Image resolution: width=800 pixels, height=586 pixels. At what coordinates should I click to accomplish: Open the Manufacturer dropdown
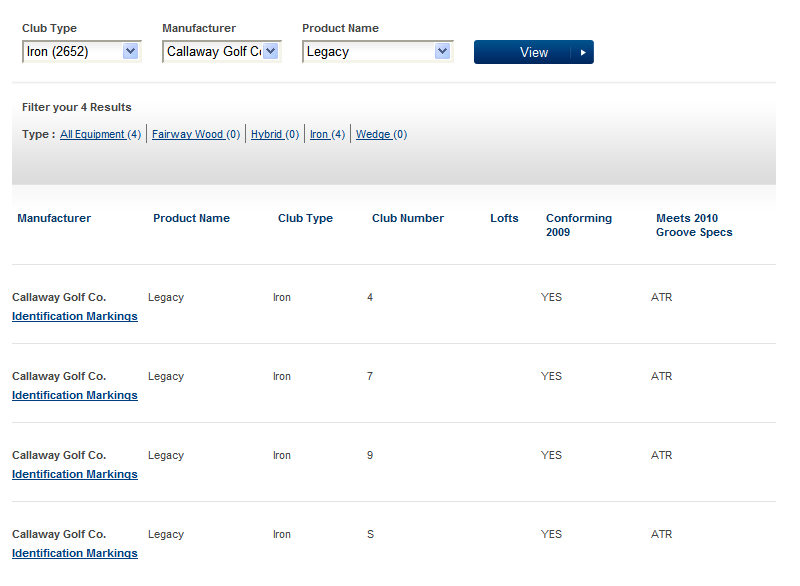point(221,52)
